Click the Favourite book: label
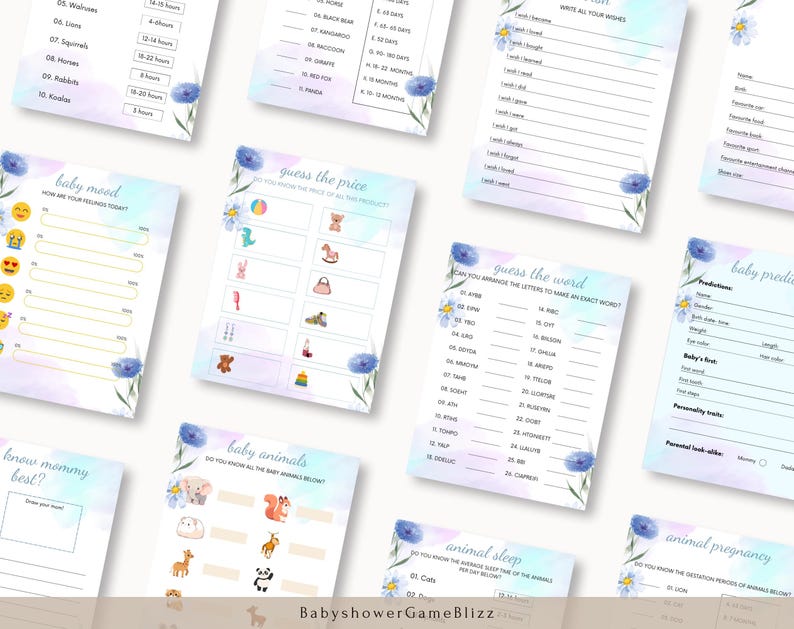This screenshot has width=794, height=629. pyautogui.click(x=744, y=133)
